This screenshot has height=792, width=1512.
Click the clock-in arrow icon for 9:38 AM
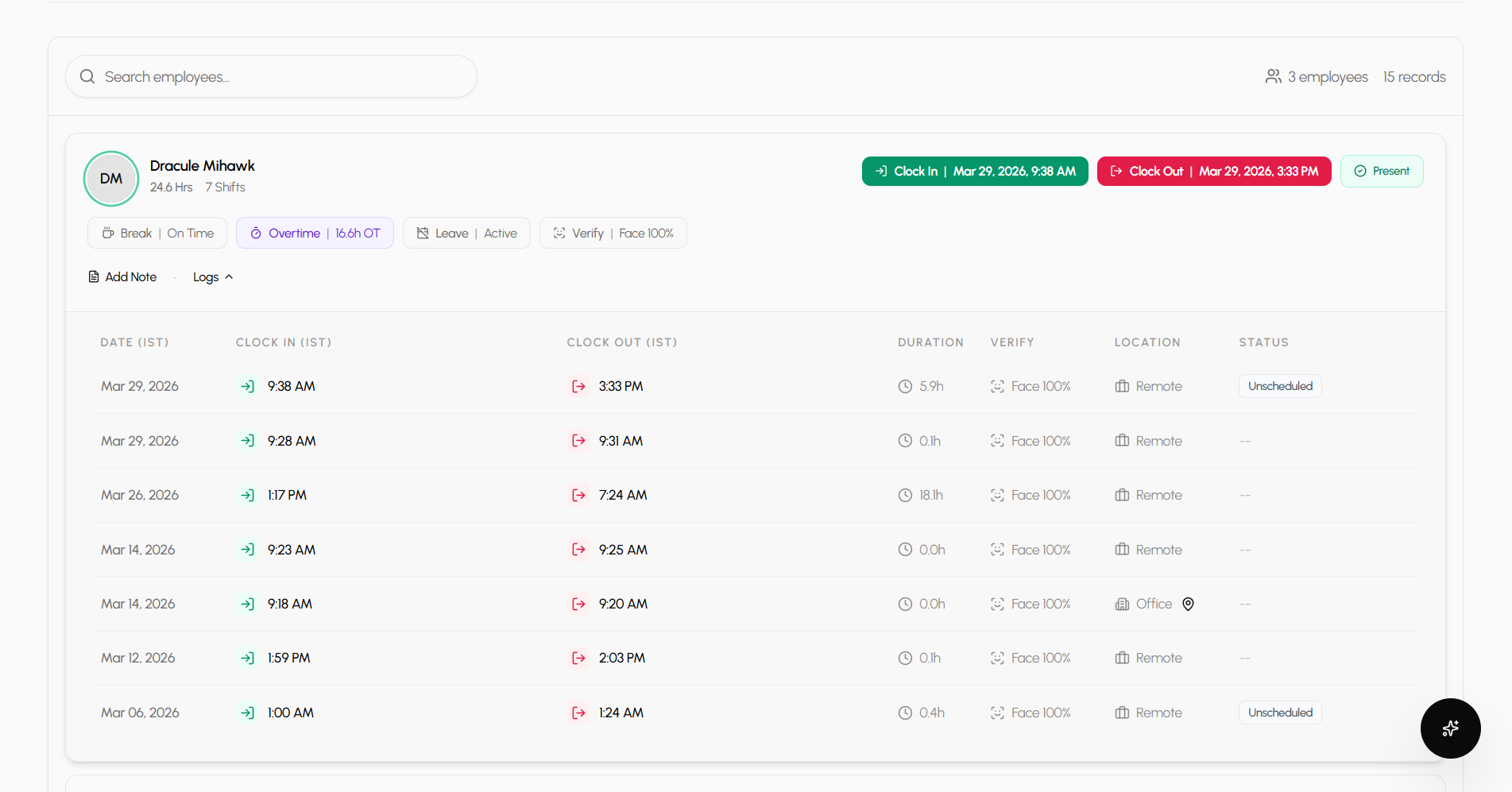point(248,387)
